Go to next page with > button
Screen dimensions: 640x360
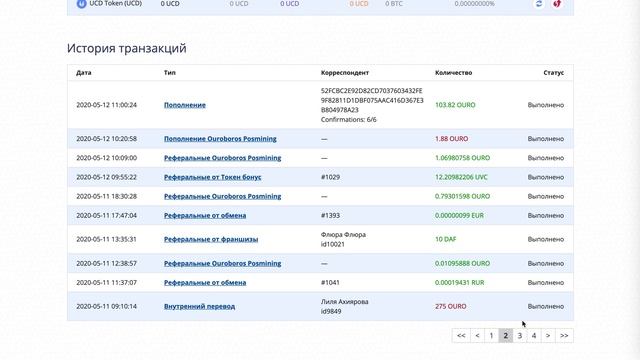(x=548, y=336)
